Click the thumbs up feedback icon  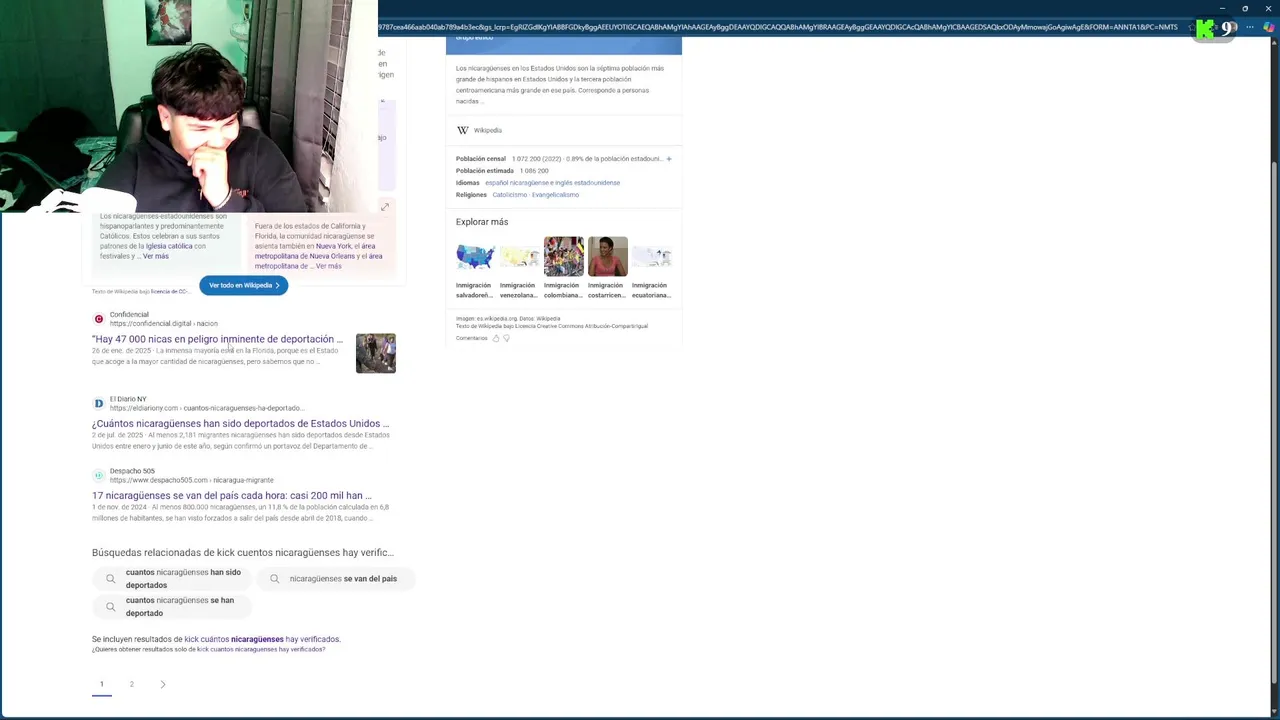pos(496,338)
